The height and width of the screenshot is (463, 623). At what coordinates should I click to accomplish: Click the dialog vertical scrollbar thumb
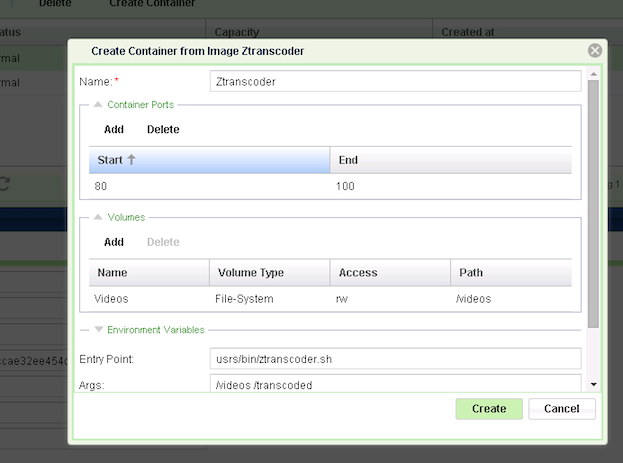(x=594, y=200)
